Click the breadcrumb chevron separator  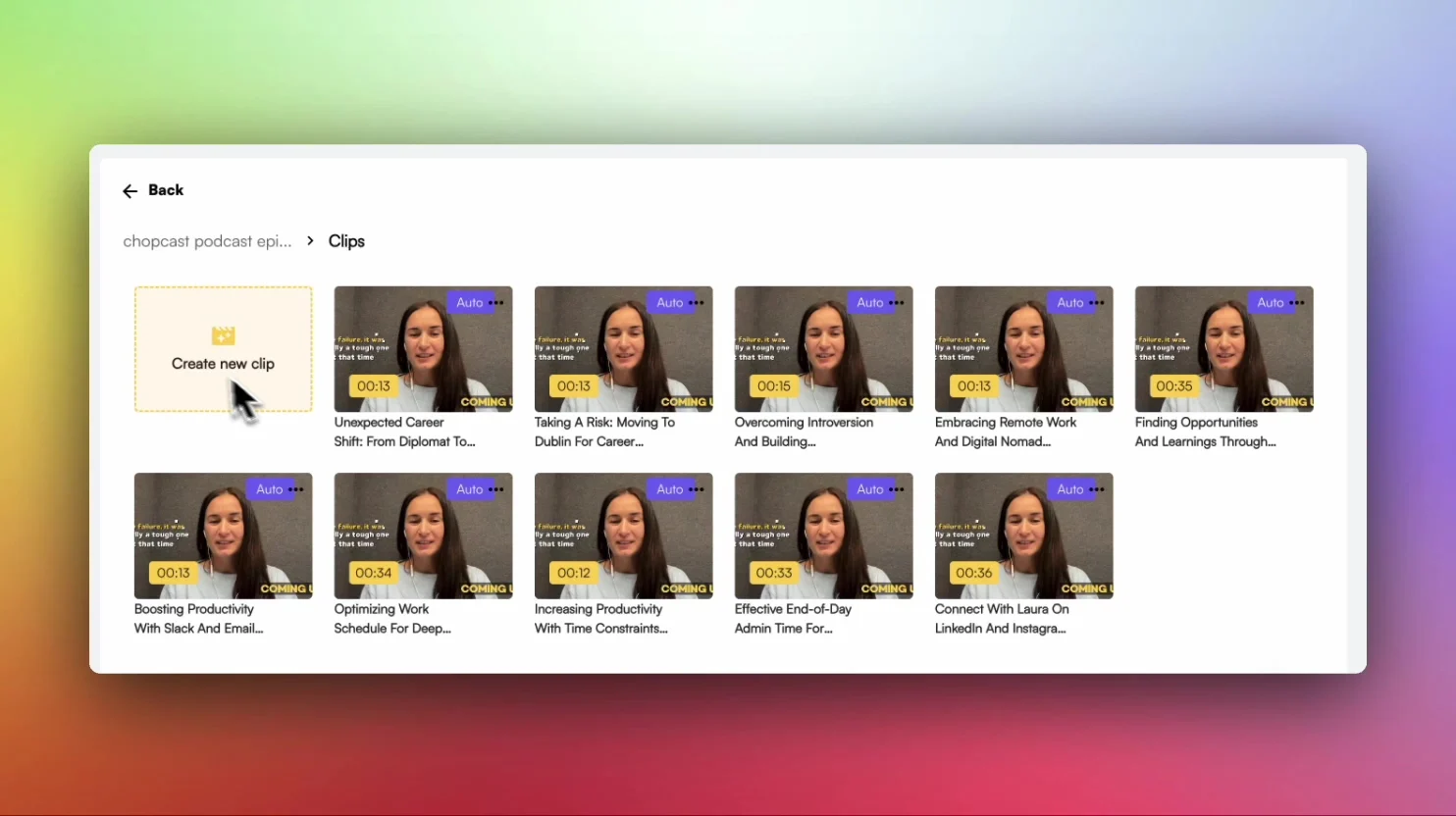point(310,241)
